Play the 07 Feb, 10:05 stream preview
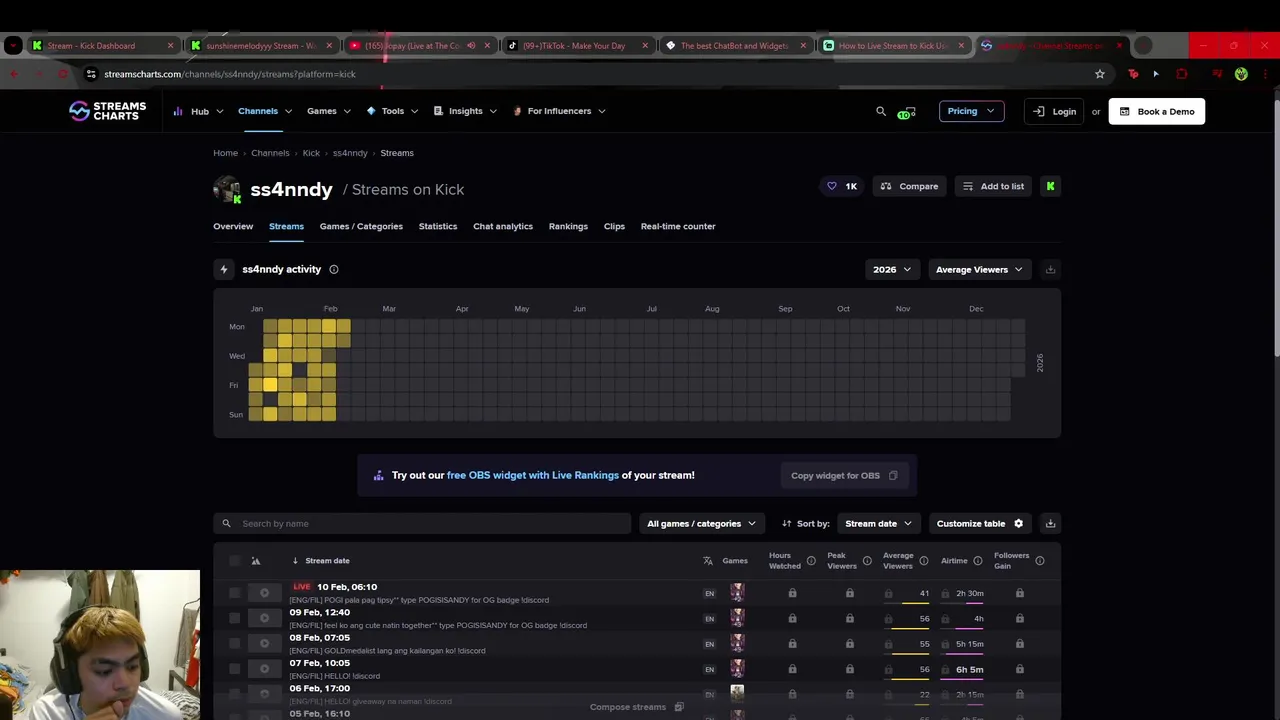 (264, 669)
